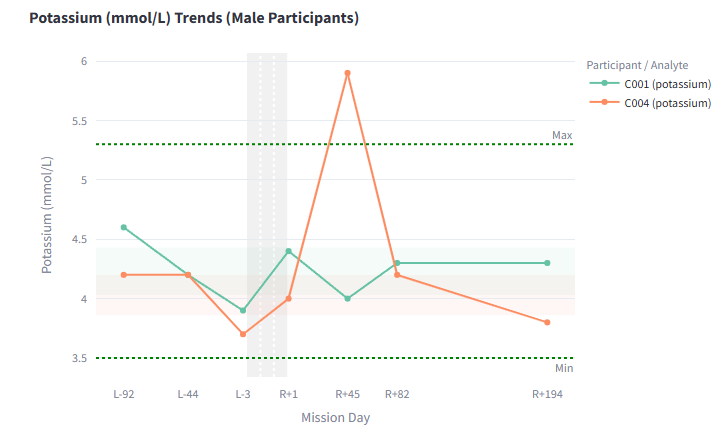Click the Max reference line label
The height and width of the screenshot is (436, 727).
point(562,135)
